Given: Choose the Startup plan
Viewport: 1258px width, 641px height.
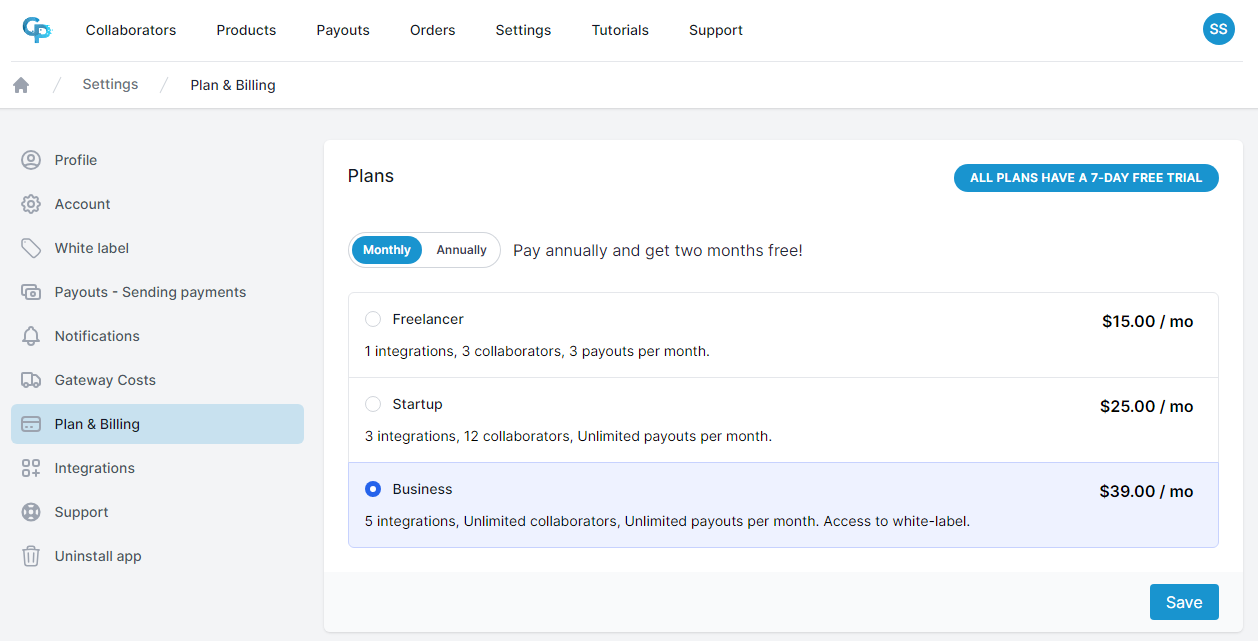Looking at the screenshot, I should pos(373,404).
